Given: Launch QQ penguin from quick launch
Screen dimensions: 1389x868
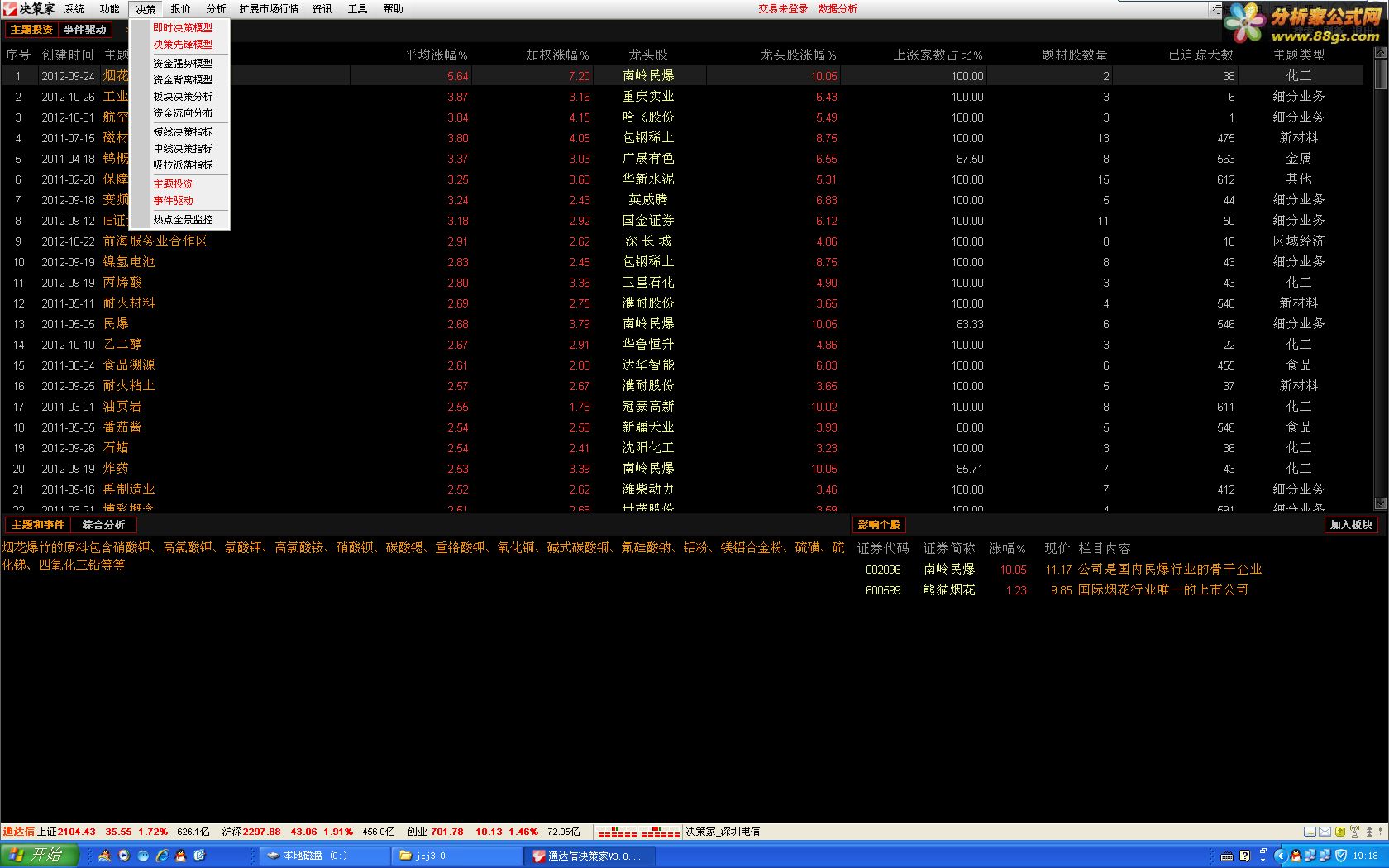Looking at the screenshot, I should pyautogui.click(x=181, y=856).
